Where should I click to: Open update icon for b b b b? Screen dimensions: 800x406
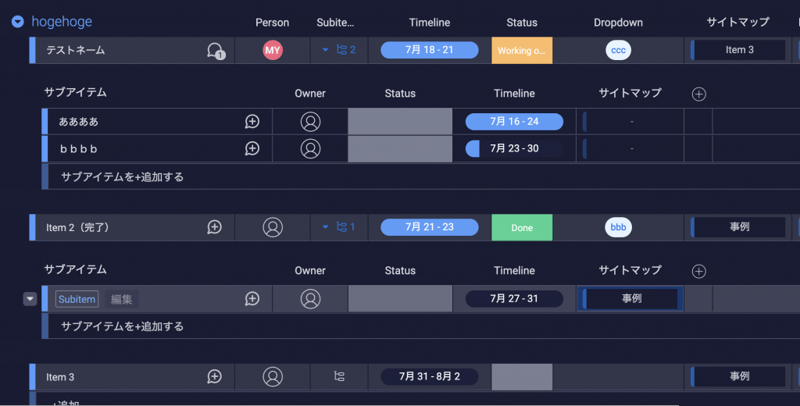pyautogui.click(x=252, y=149)
